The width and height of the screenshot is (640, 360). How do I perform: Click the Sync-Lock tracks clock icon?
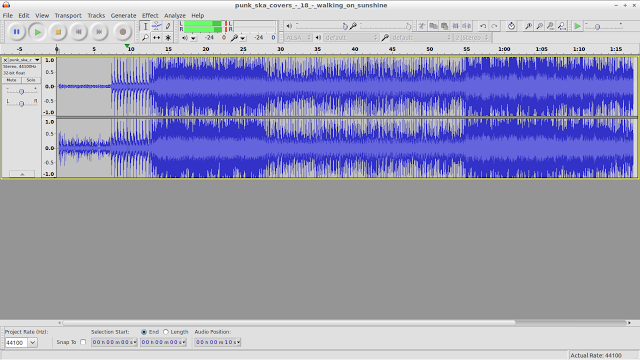511,26
